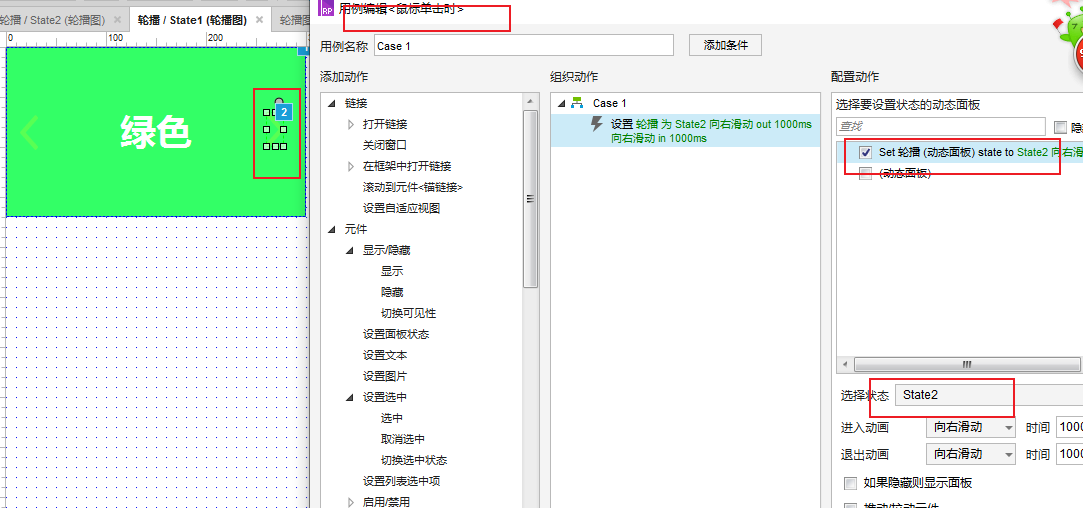
Task: Select the 设置面板状态 action
Action: coord(396,334)
